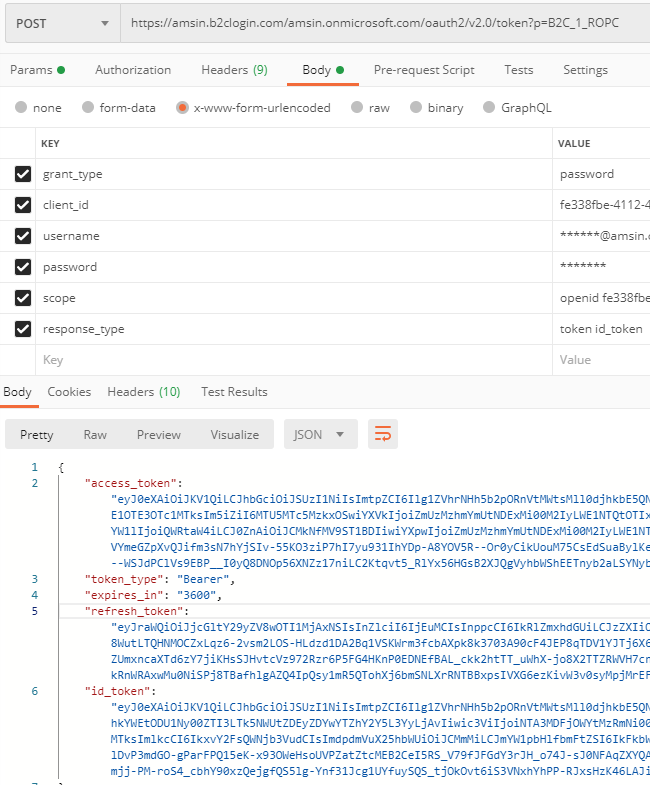Image resolution: width=650 pixels, height=785 pixels.
Task: Click the client_id value fe338fbe-4112
Action: (601, 205)
